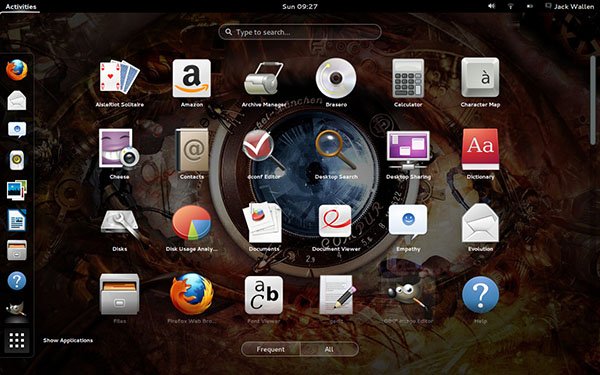Open the clock showing Sun 09:27
Viewport: 600px width, 375px height.
(300, 6)
